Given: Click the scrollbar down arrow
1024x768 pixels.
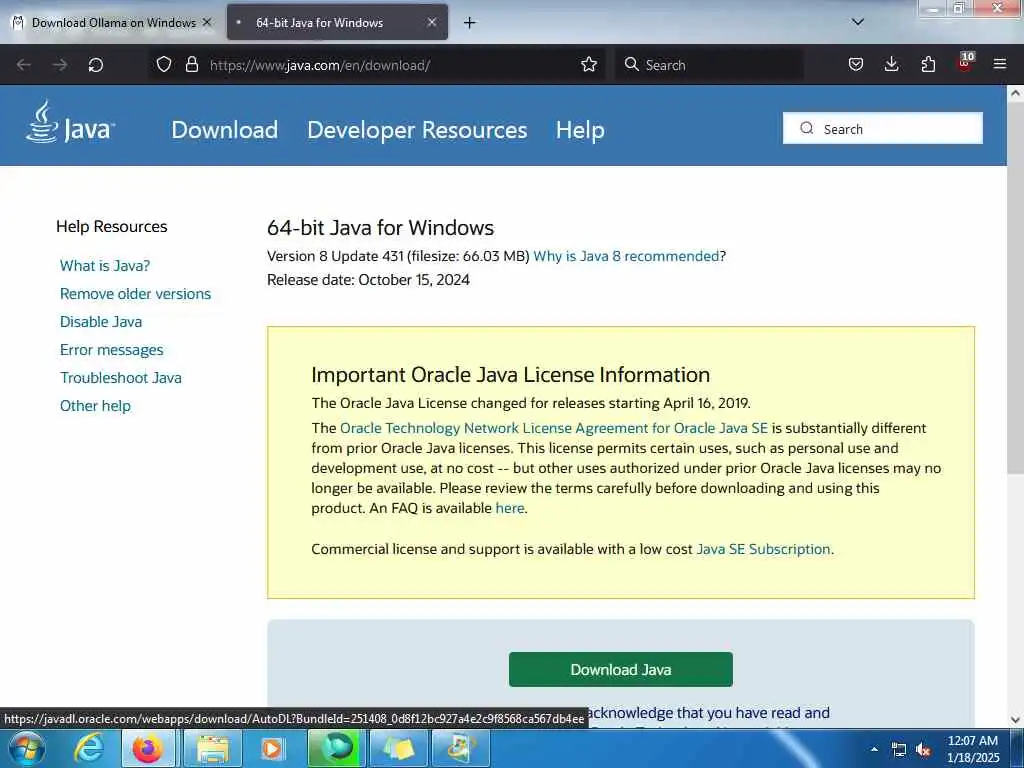Looking at the screenshot, I should (x=1015, y=720).
